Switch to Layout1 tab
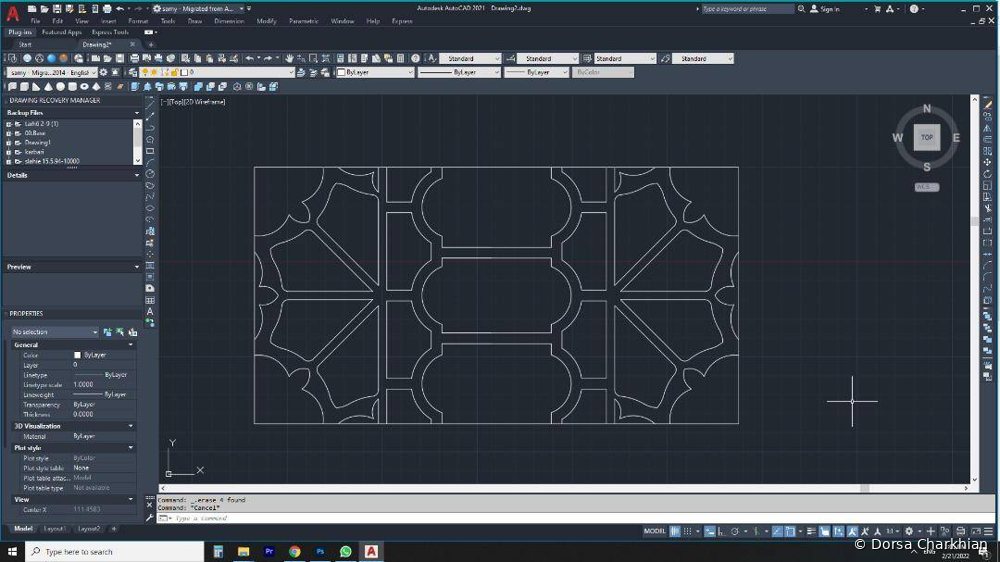 coord(54,529)
